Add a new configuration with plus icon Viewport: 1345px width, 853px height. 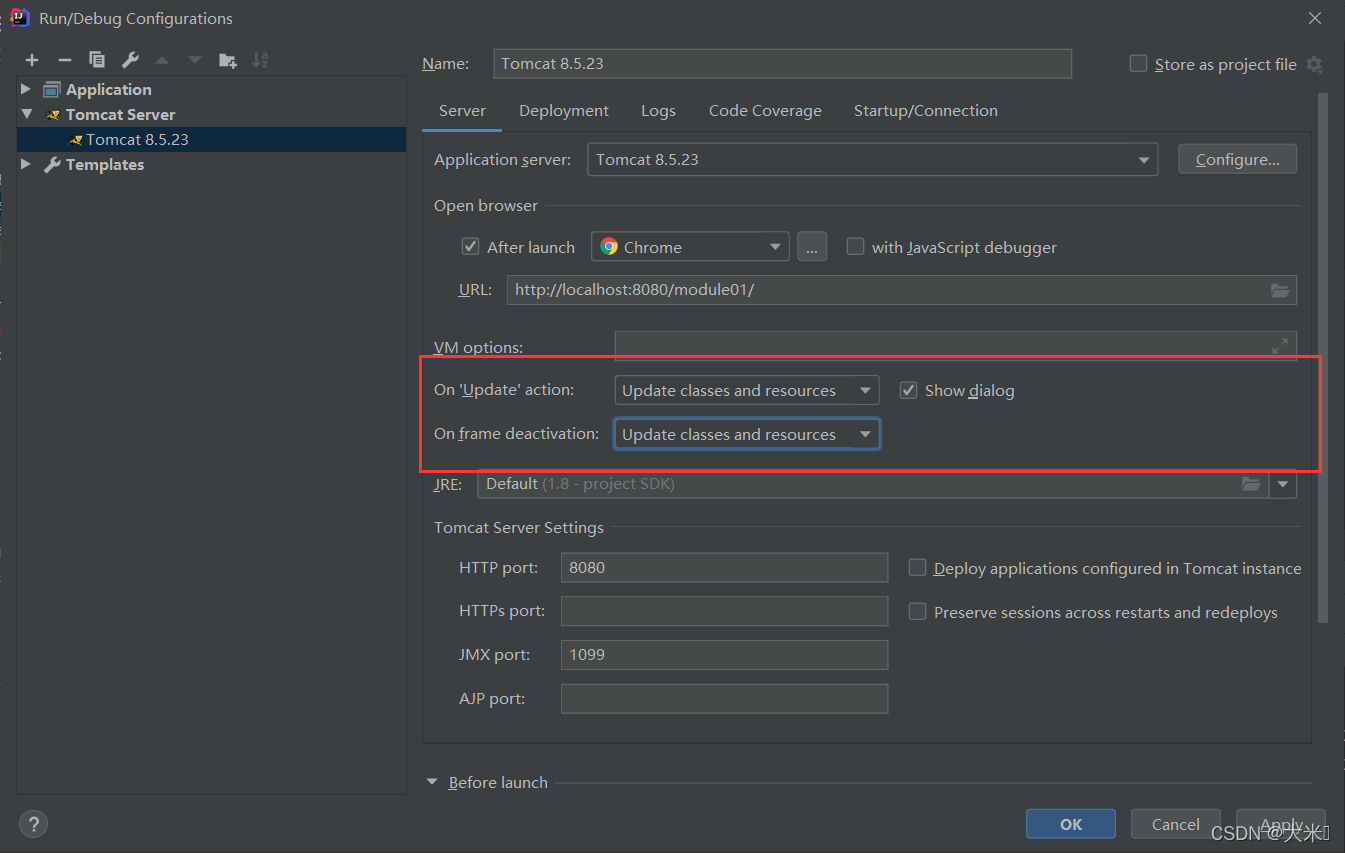pos(32,61)
